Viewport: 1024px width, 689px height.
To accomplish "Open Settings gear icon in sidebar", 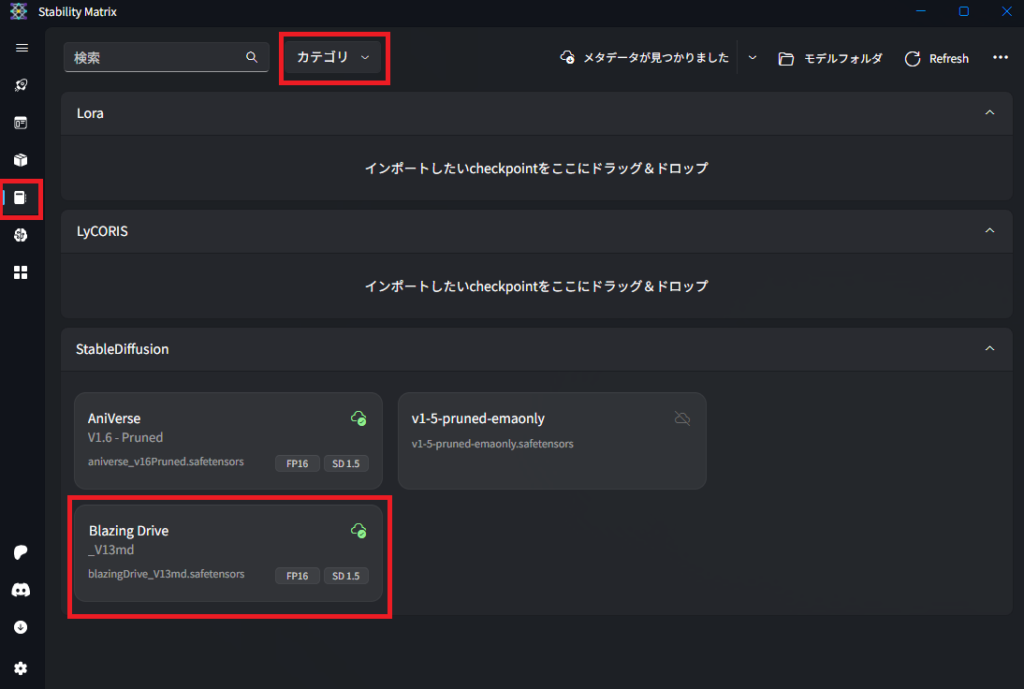I will tap(21, 668).
